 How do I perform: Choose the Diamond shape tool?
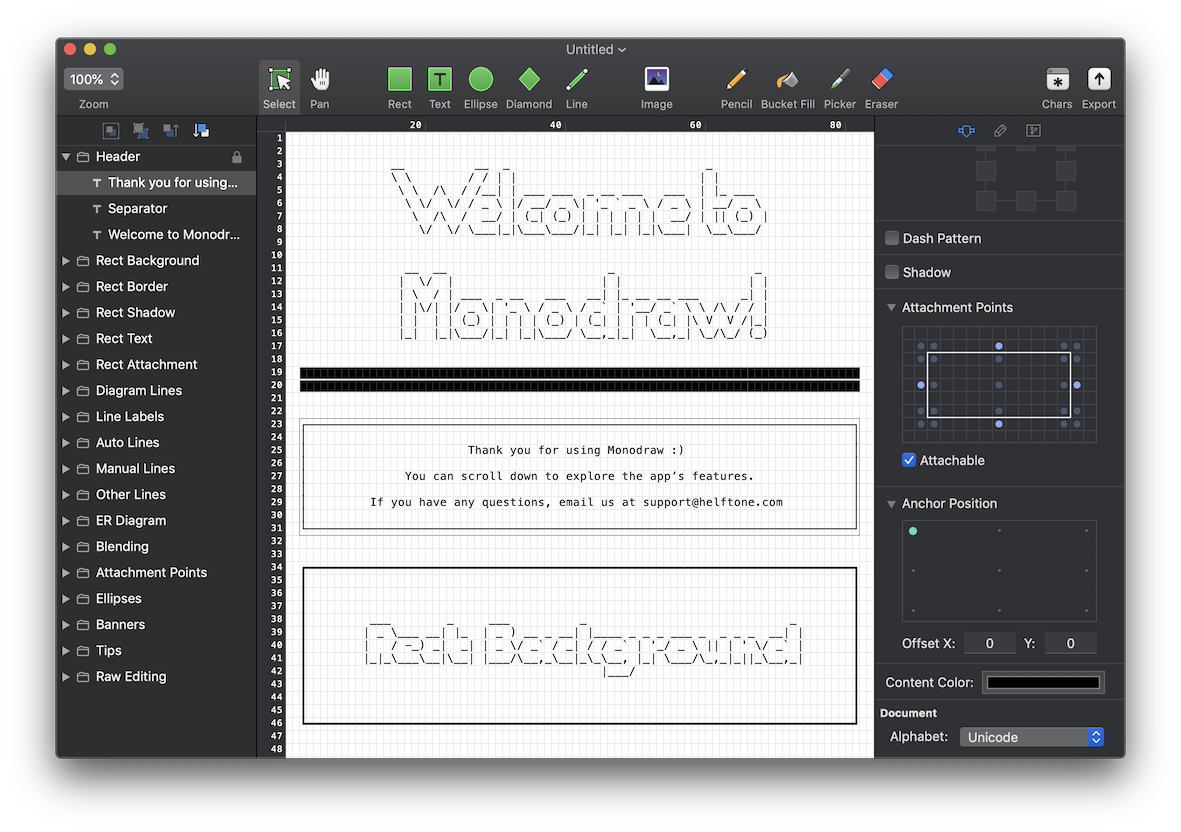coord(529,87)
